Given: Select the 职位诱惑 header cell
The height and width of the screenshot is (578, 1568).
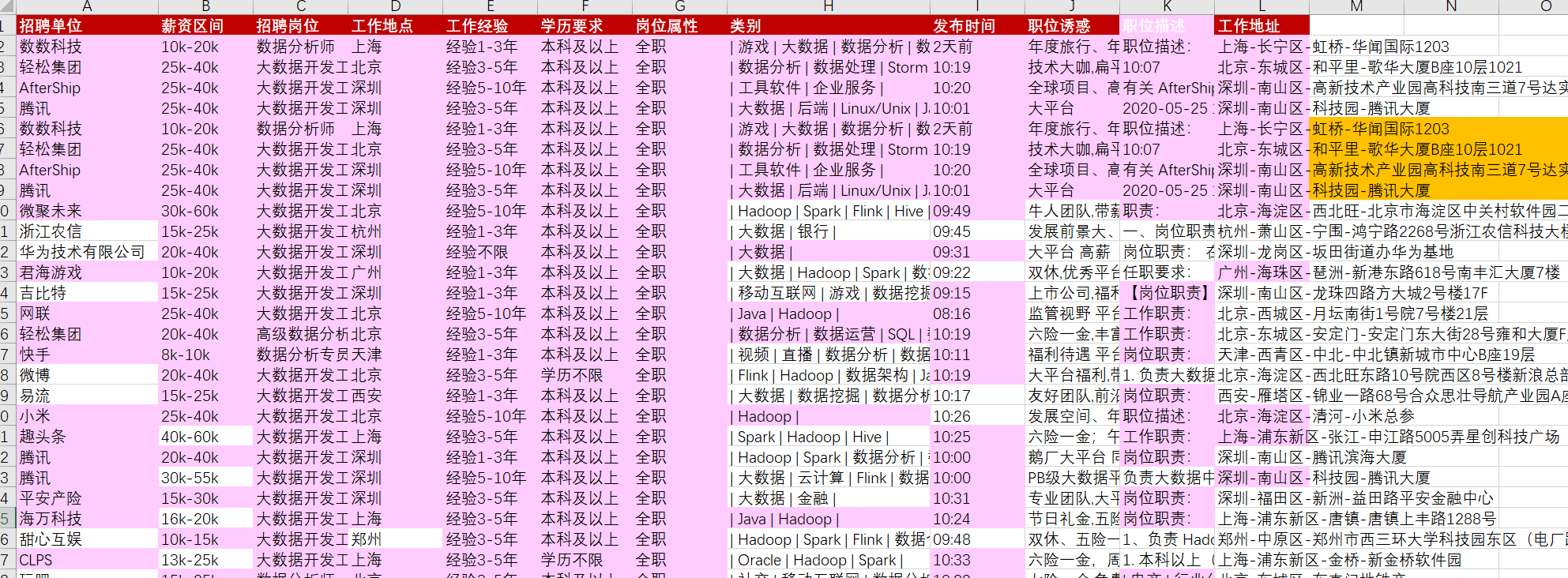Looking at the screenshot, I should tap(1072, 26).
